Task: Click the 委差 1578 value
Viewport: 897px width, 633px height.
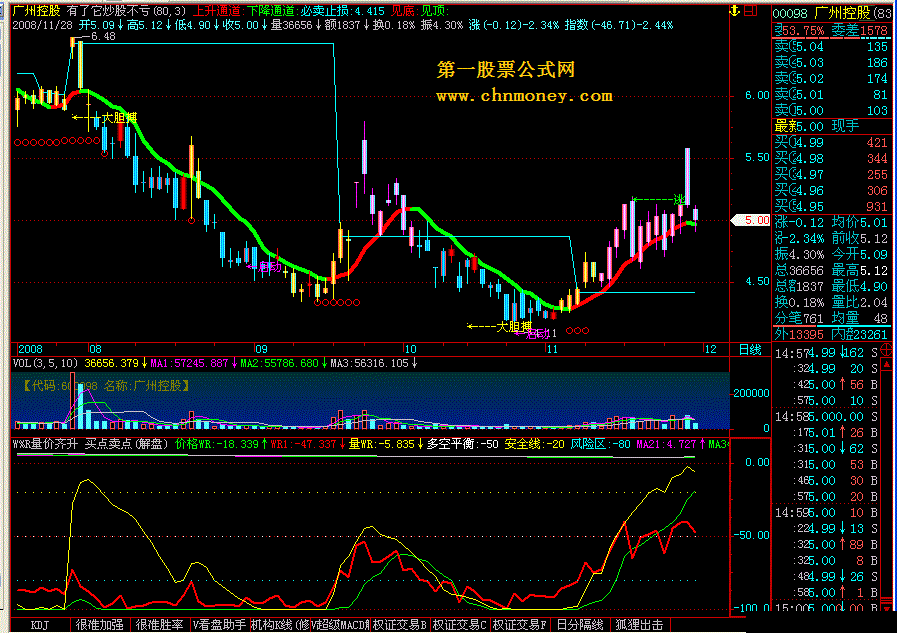Action: click(859, 30)
